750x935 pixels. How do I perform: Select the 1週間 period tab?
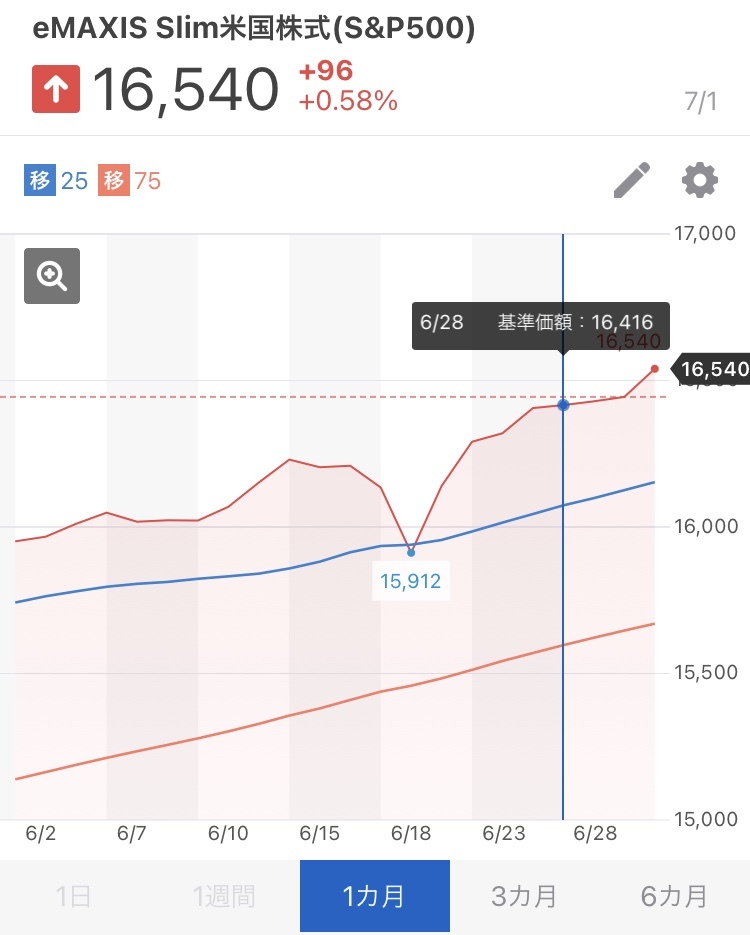pyautogui.click(x=224, y=896)
